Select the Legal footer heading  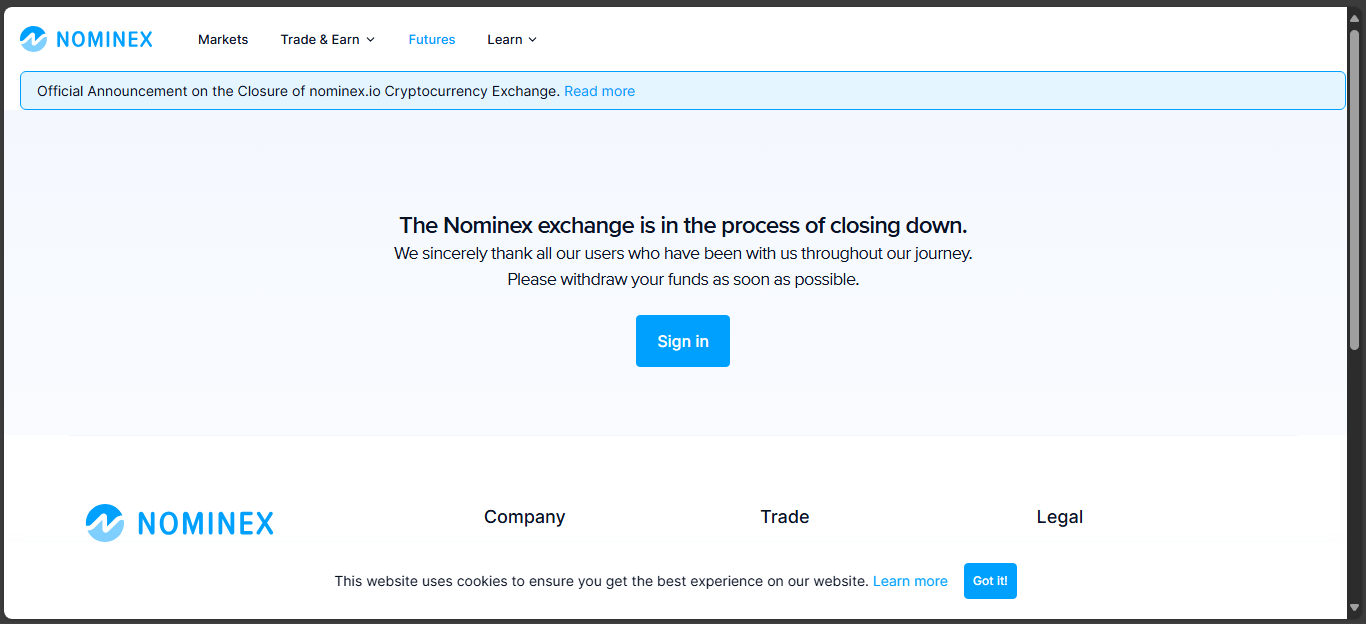pos(1060,517)
